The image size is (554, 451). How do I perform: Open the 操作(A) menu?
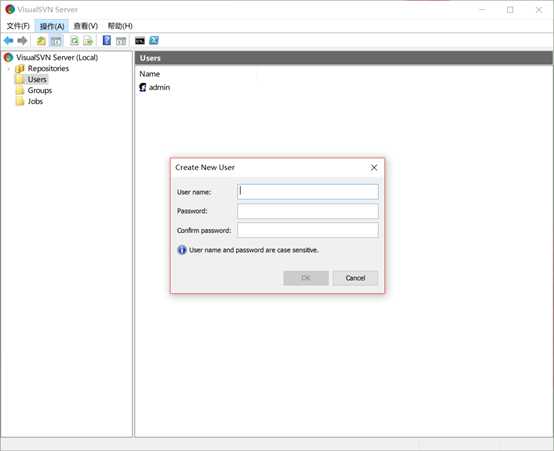[x=52, y=26]
